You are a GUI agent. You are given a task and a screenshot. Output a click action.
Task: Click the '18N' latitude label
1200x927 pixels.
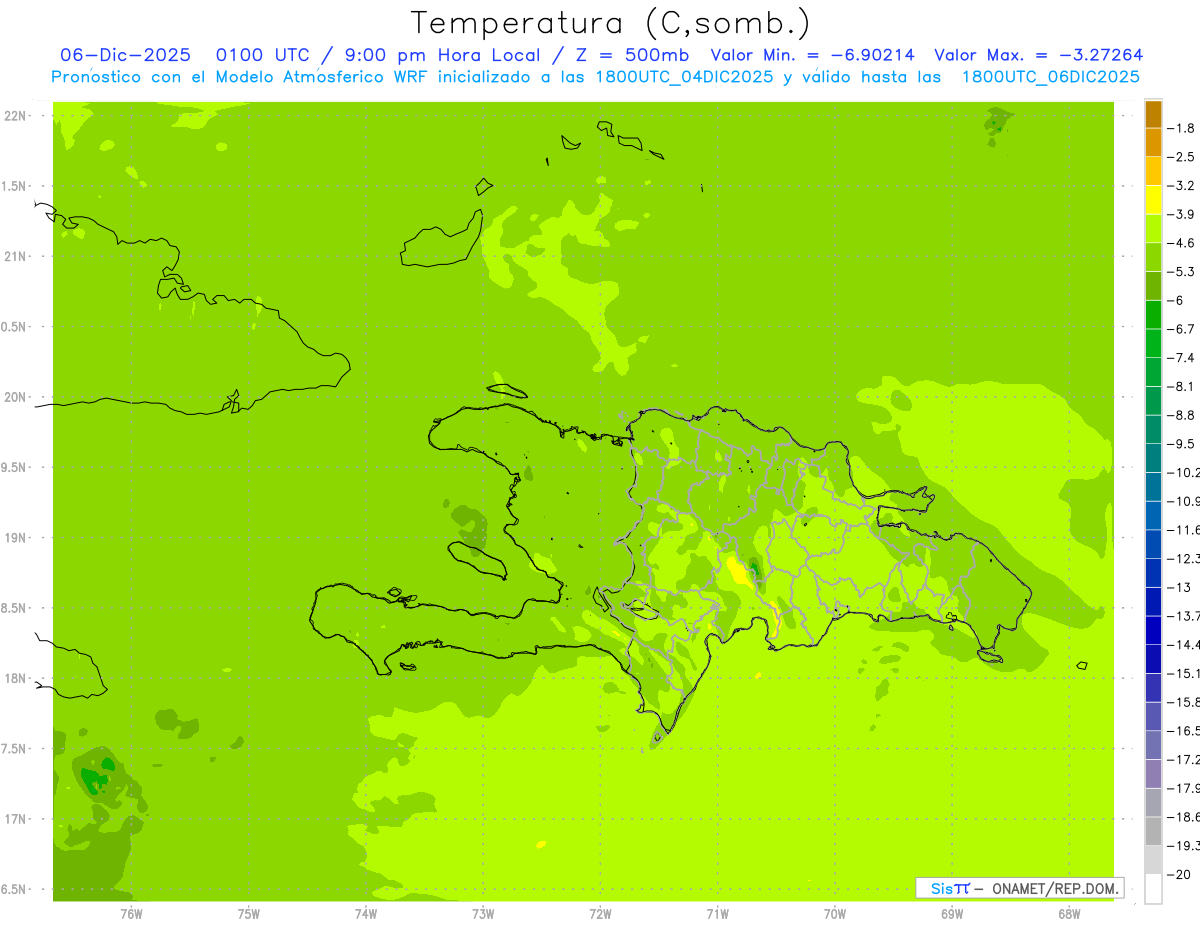16,678
